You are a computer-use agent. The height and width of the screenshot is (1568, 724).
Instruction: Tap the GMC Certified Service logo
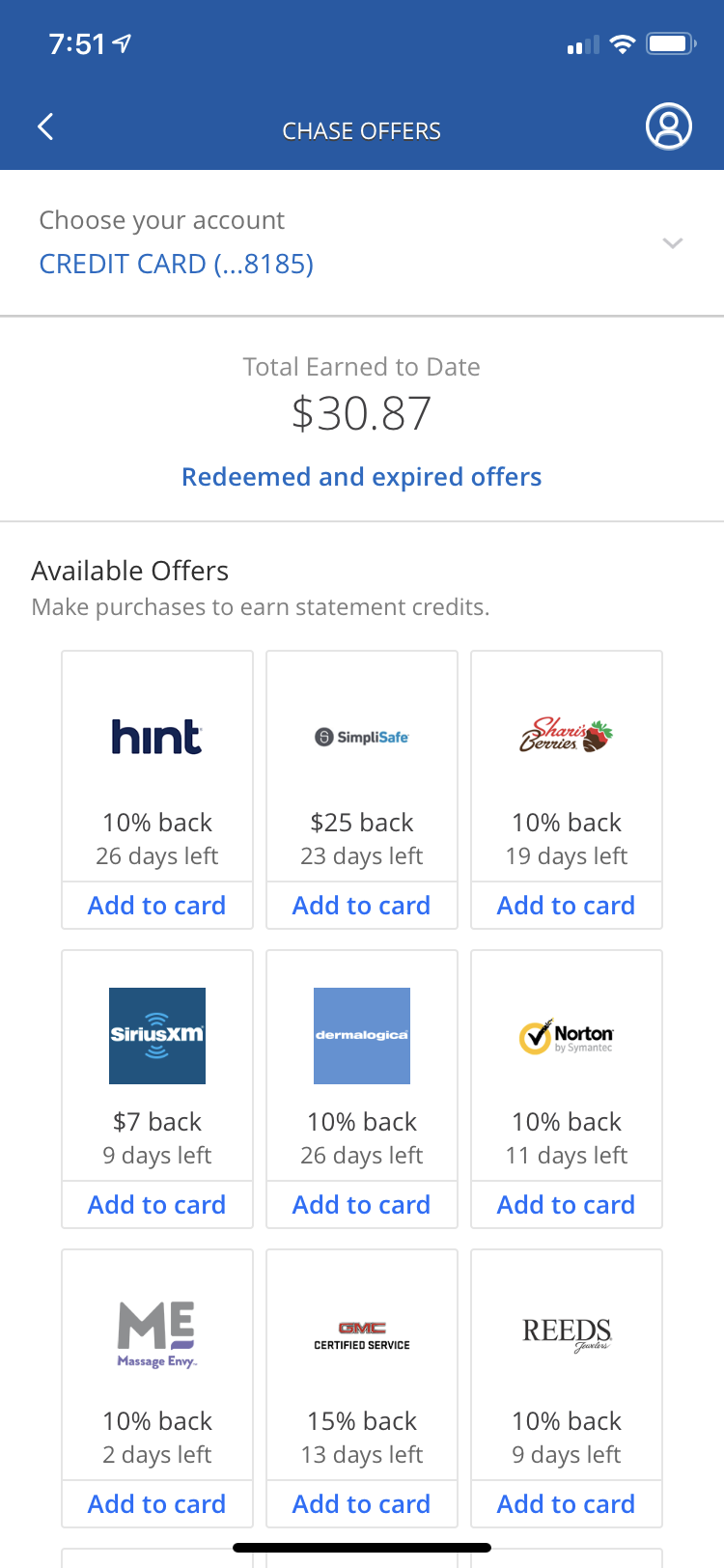(362, 1336)
